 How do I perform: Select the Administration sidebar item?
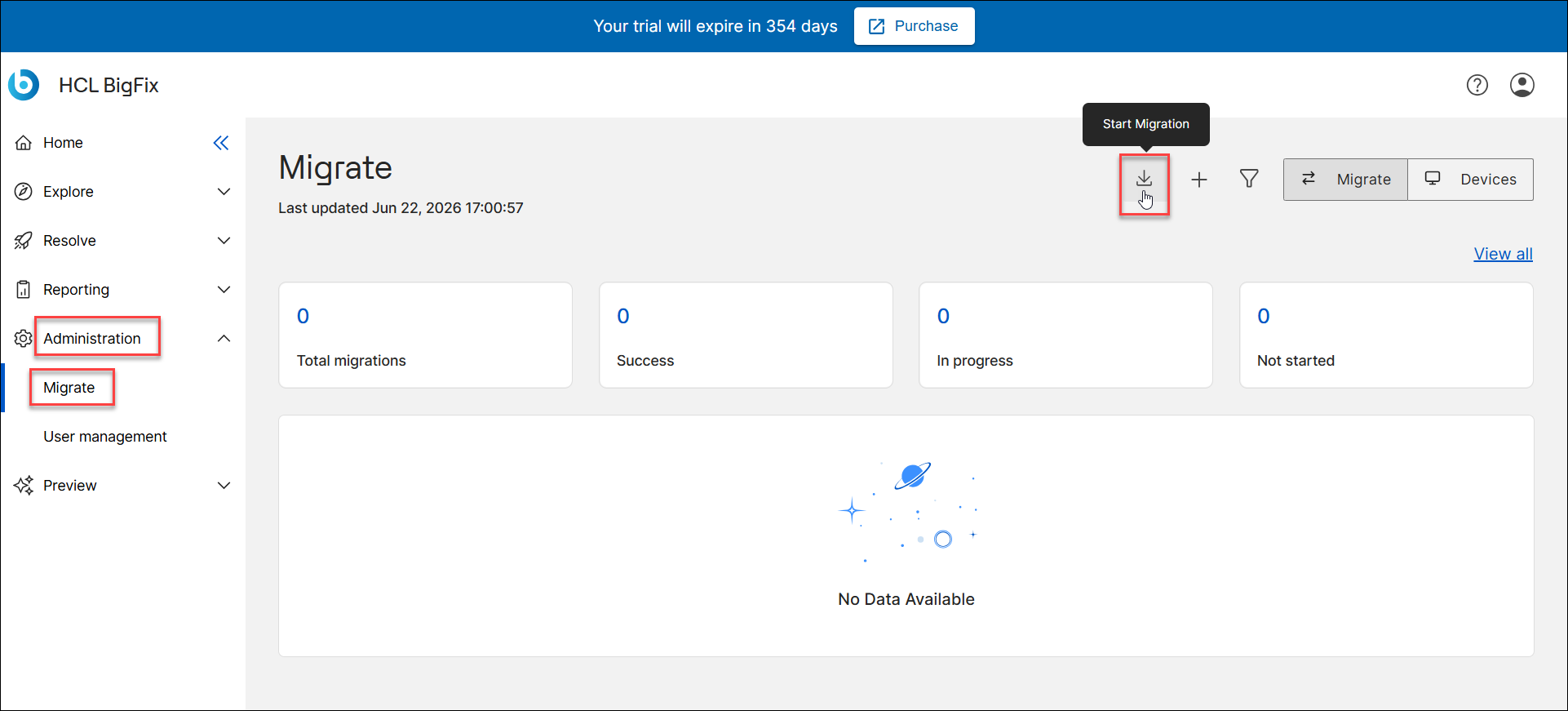point(92,339)
